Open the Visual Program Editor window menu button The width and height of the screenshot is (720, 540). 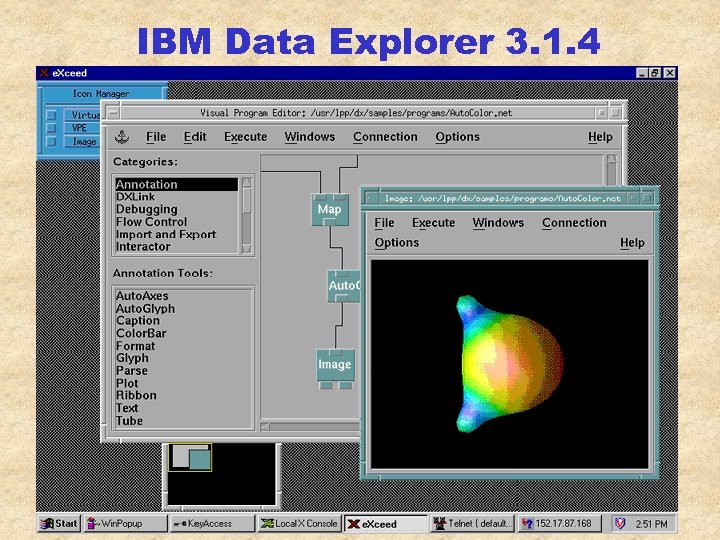(x=113, y=112)
